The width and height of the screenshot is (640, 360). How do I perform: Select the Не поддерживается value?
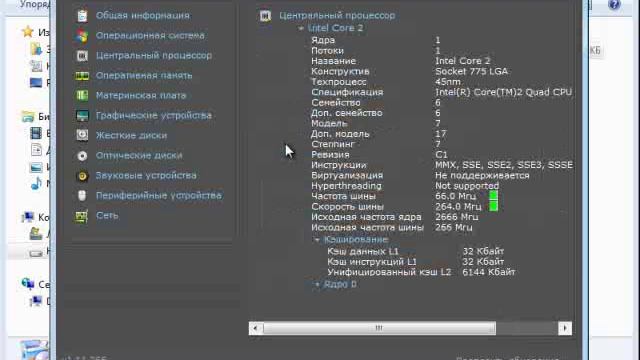pyautogui.click(x=482, y=176)
